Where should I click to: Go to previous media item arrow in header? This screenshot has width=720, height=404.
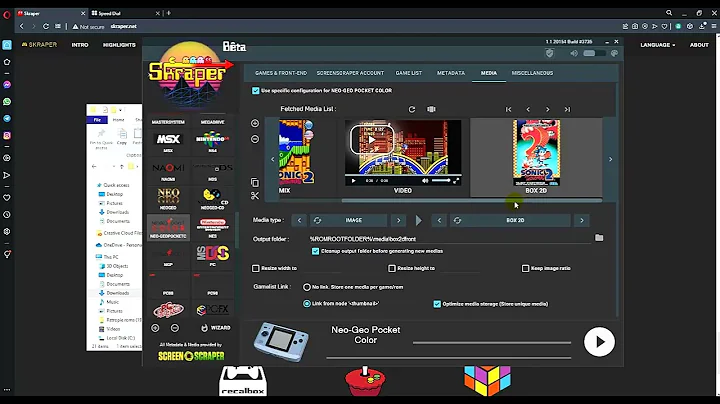click(x=528, y=109)
